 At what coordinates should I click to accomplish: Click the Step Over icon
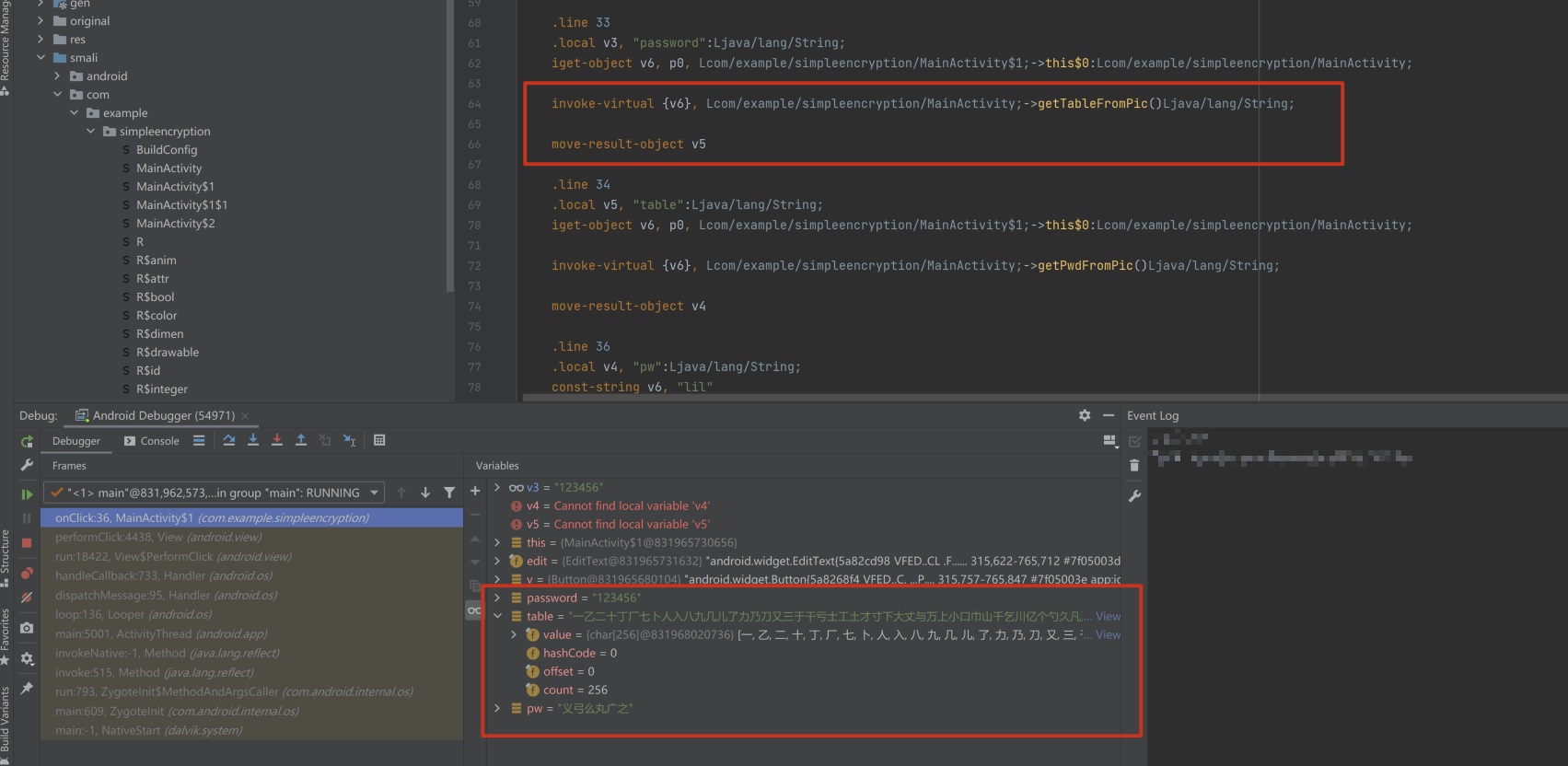229,440
